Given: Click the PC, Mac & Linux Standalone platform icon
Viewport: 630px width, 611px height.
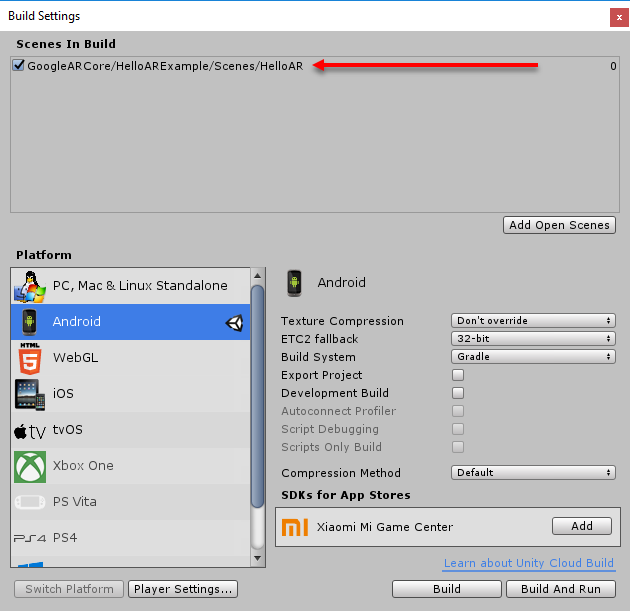Looking at the screenshot, I should (x=30, y=286).
